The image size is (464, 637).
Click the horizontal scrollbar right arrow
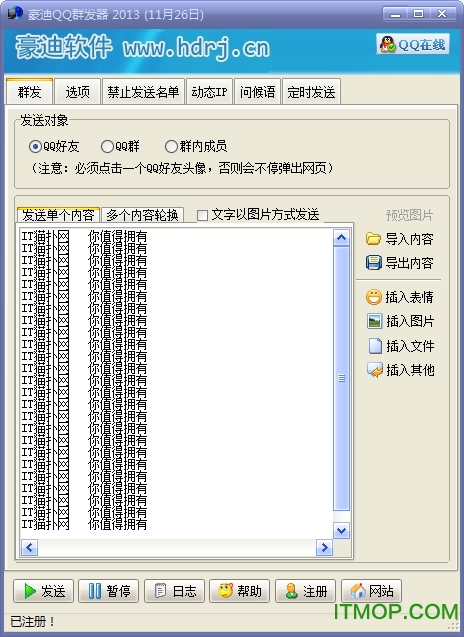tap(324, 547)
